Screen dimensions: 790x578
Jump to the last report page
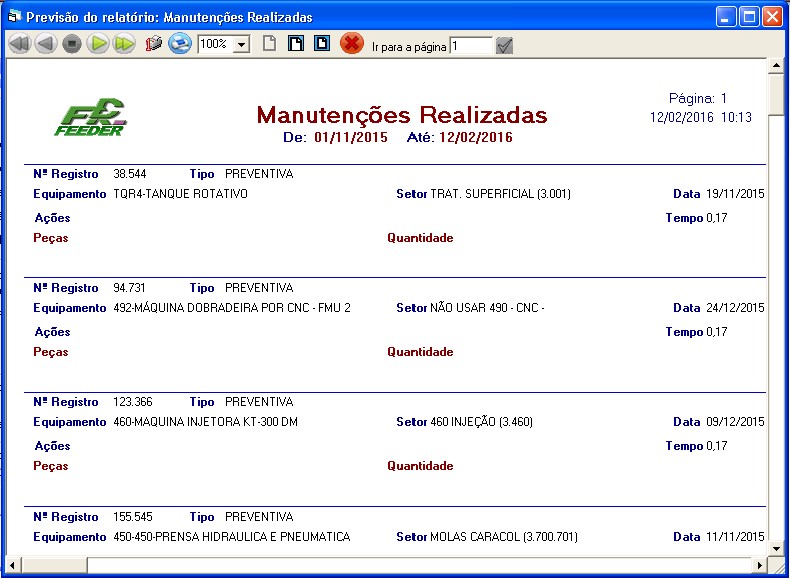124,44
